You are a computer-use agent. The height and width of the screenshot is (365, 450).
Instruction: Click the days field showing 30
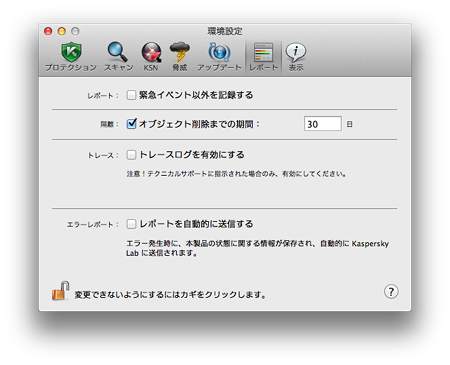click(x=323, y=124)
